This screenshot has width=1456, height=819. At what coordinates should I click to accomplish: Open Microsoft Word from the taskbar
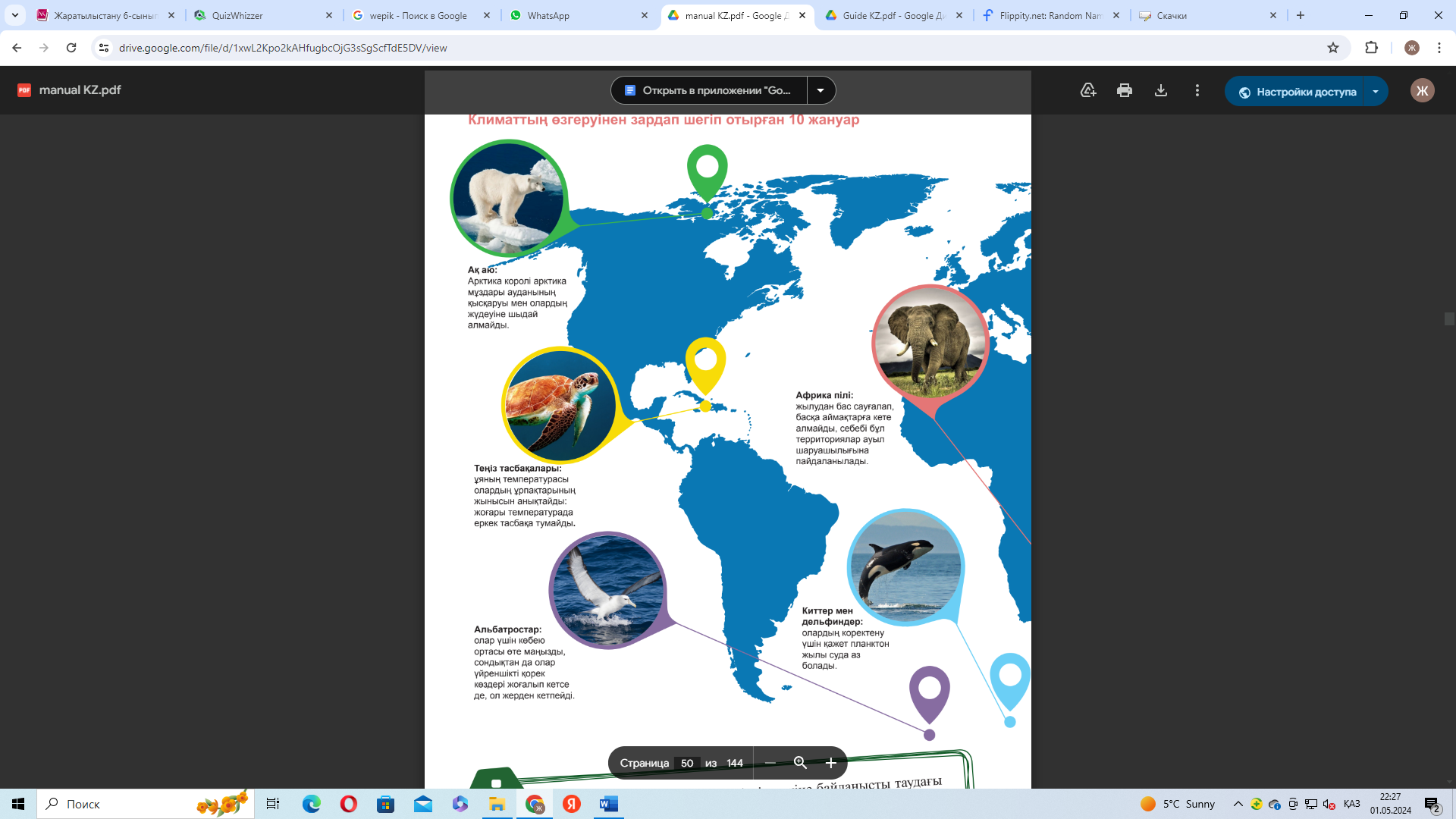pos(608,804)
